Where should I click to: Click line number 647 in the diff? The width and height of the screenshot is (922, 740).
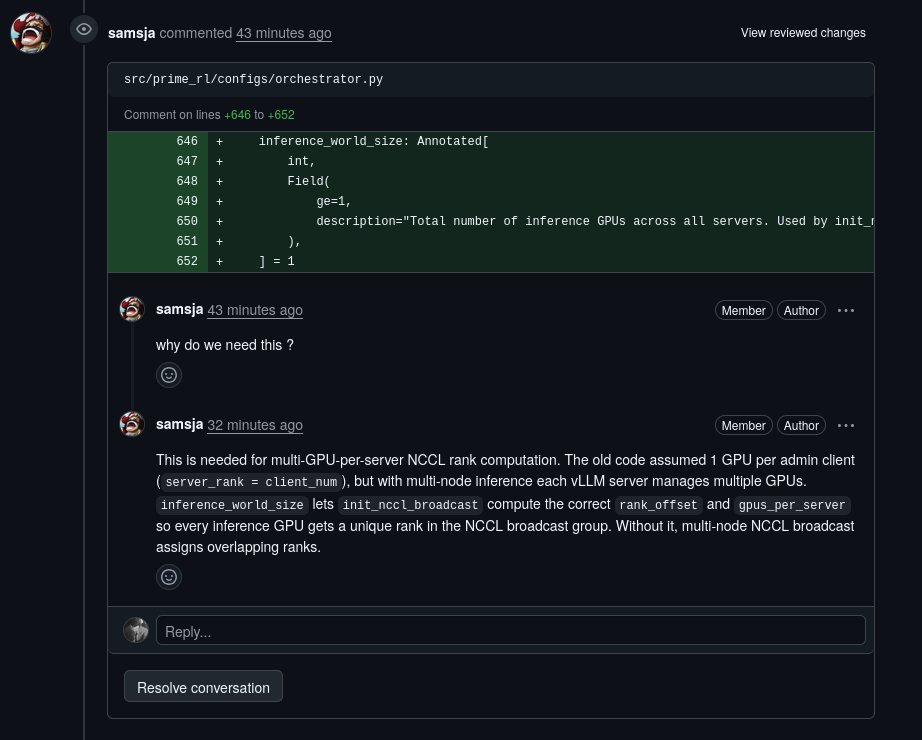click(x=187, y=161)
